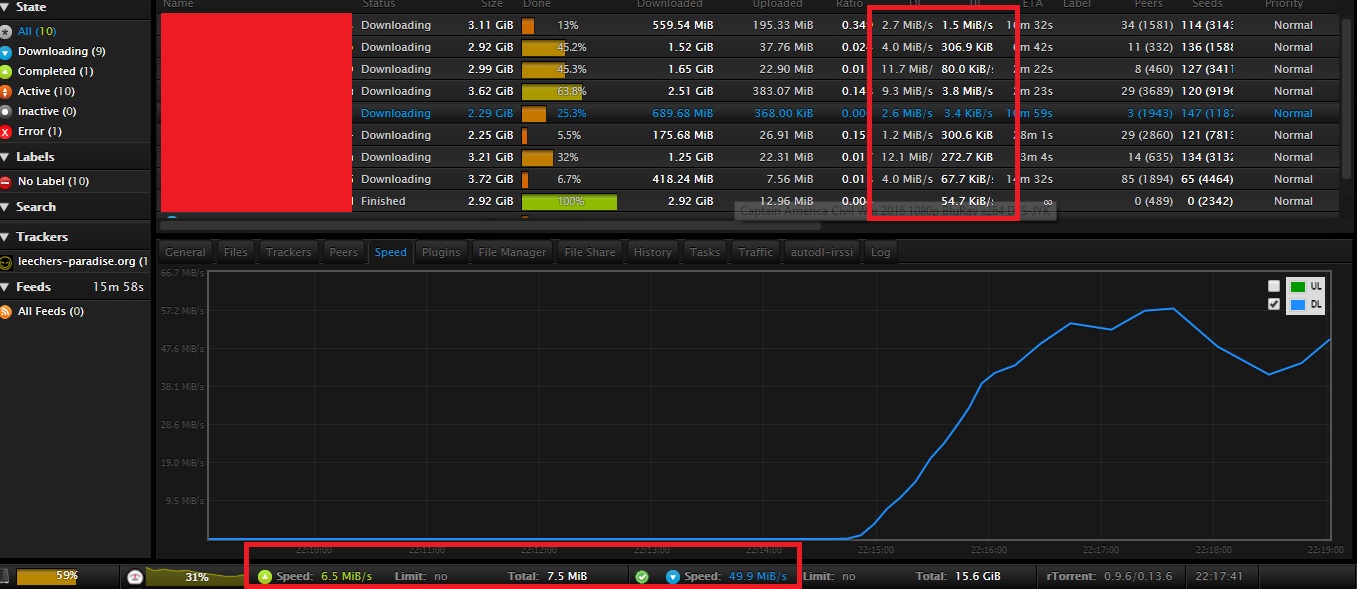Click the blue DL color swatch in legend
The height and width of the screenshot is (589, 1357).
click(1297, 304)
